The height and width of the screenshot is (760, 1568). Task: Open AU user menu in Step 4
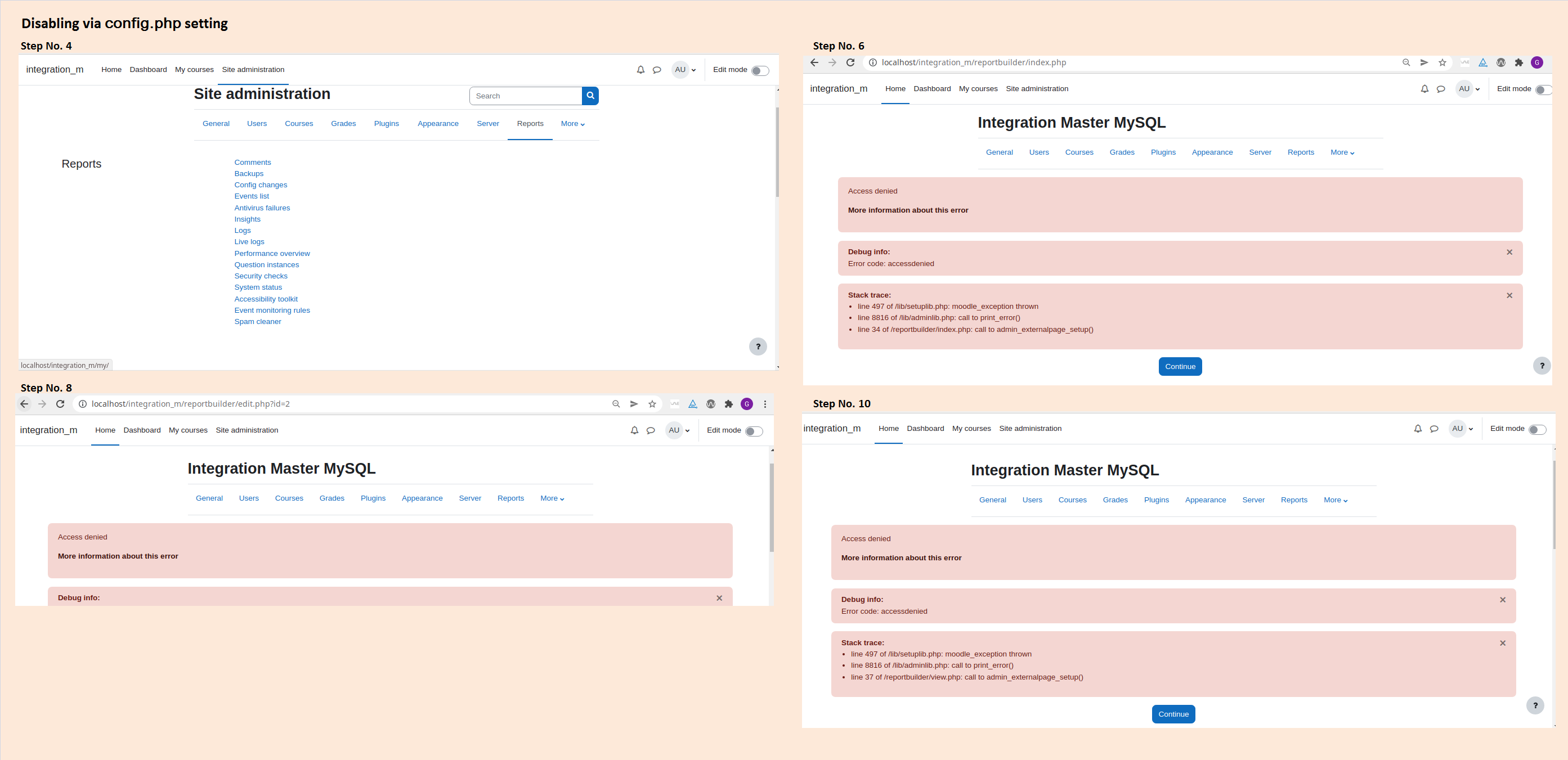pos(685,70)
